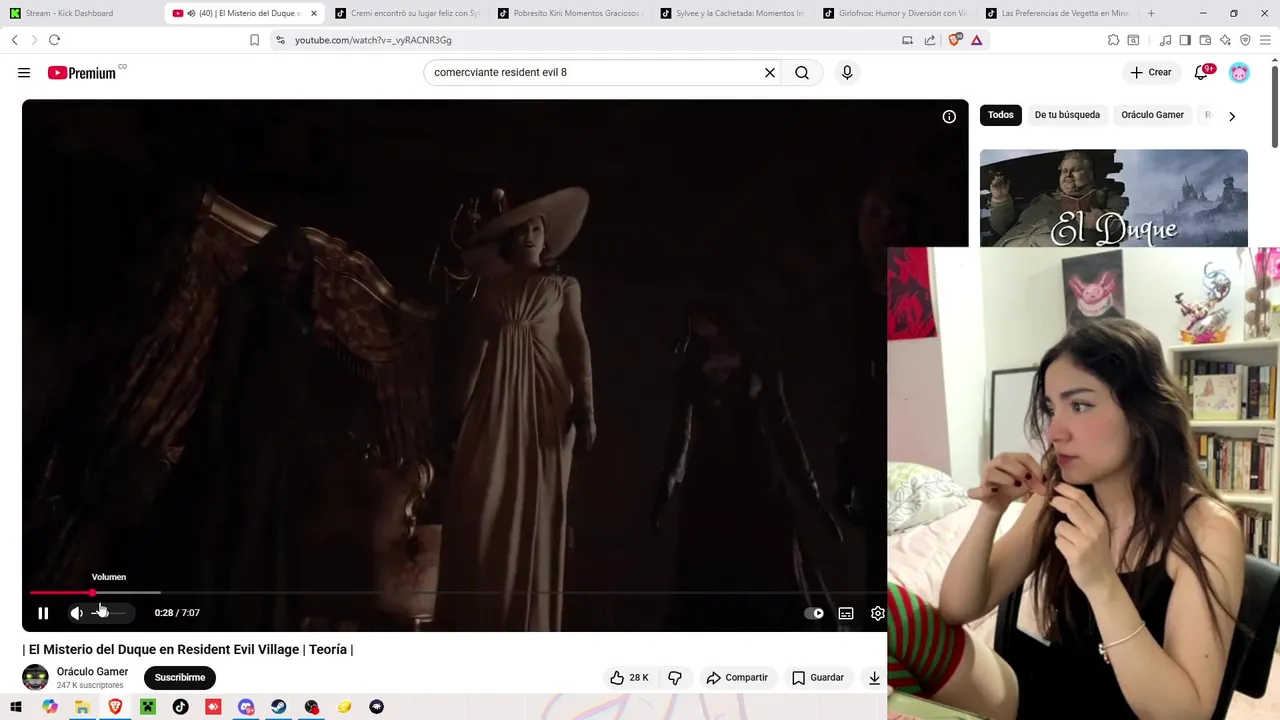Expand more filter chips with the arrow
This screenshot has height=720, width=1280.
click(1232, 116)
